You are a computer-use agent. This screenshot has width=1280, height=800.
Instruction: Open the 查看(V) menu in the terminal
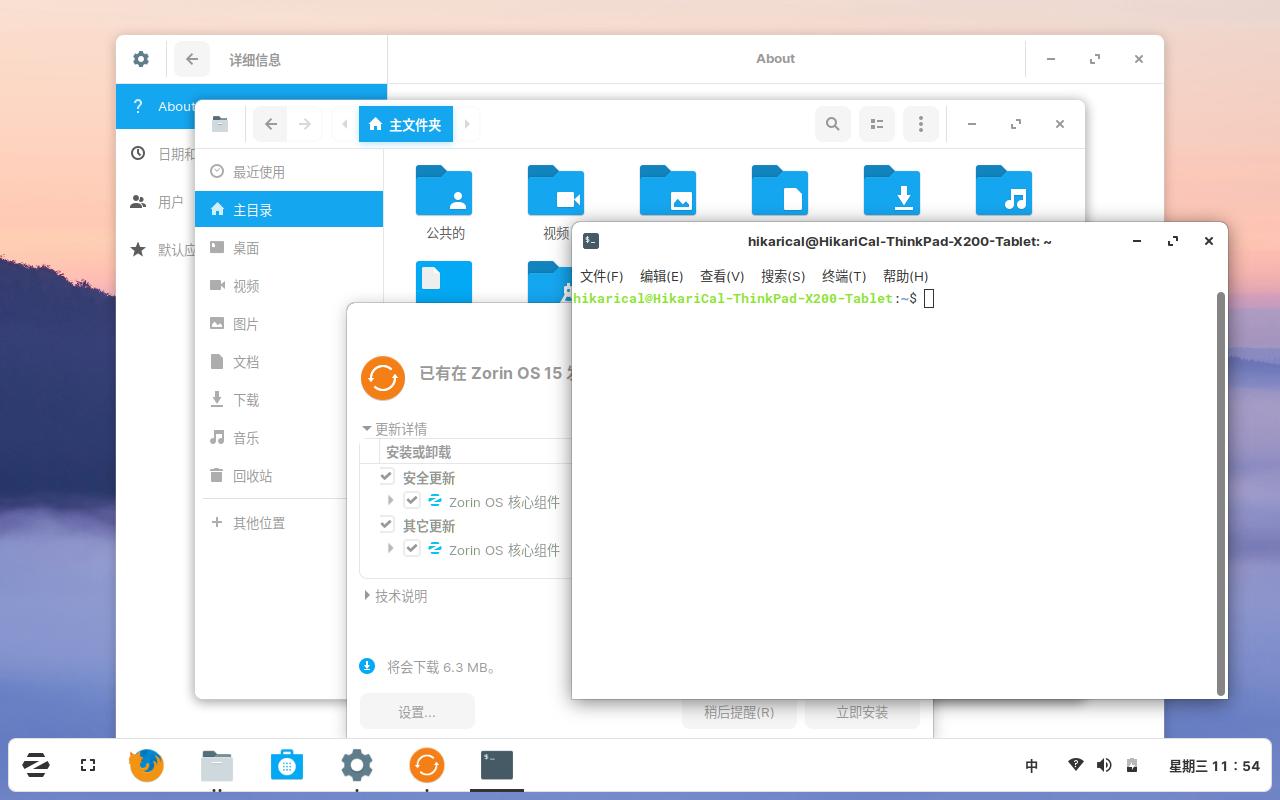coord(721,276)
